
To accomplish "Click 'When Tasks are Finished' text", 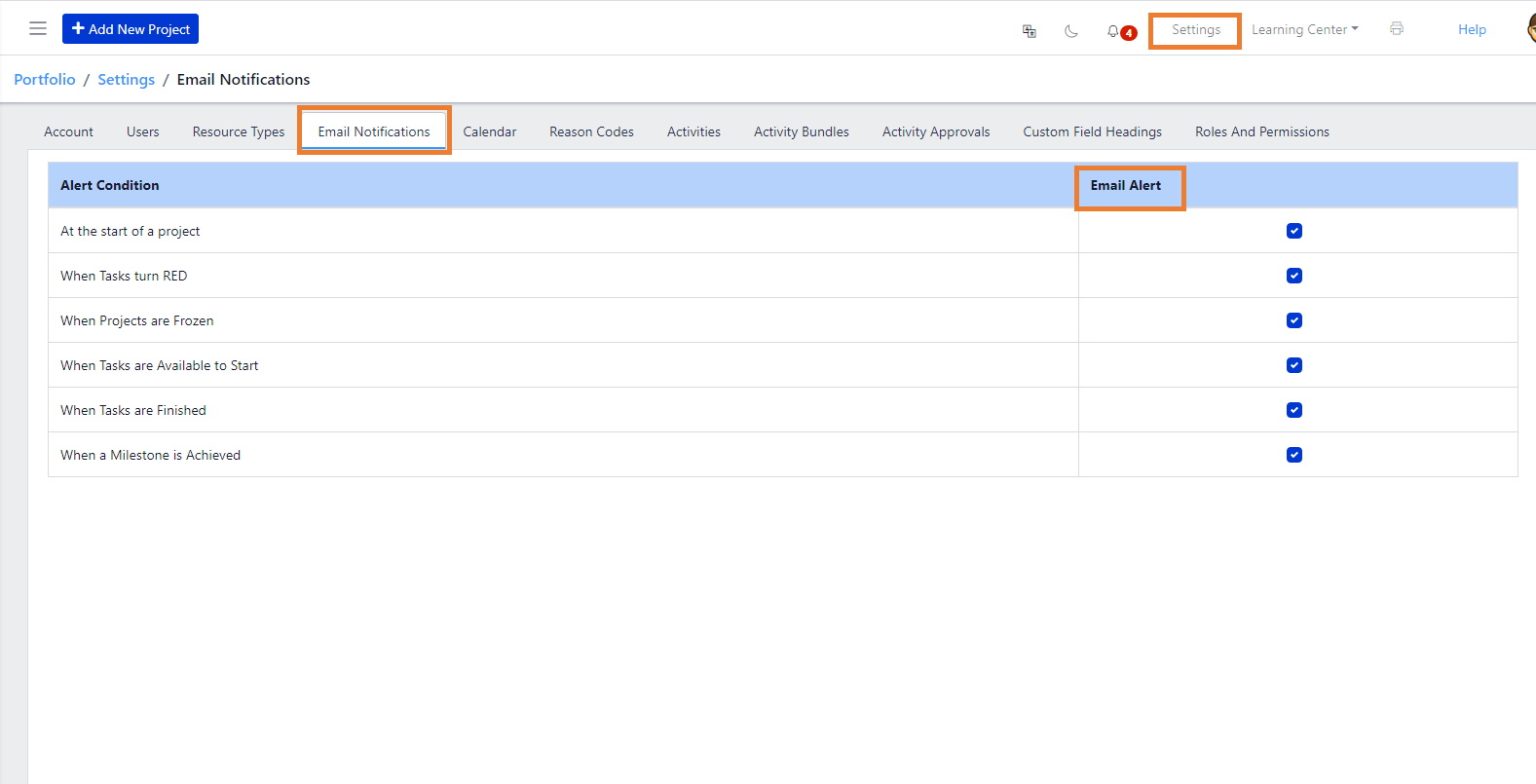I will [x=133, y=410].
